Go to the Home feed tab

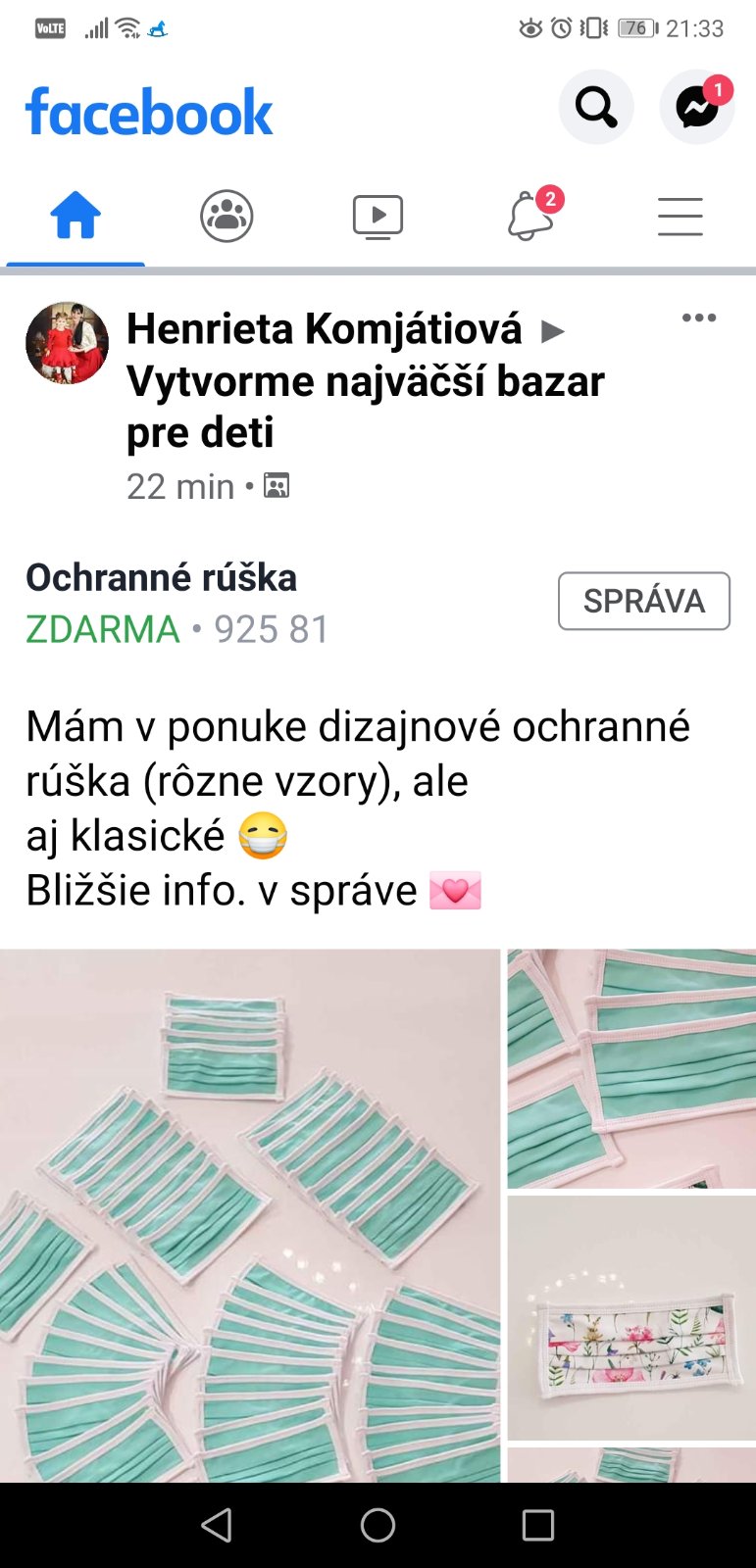click(76, 216)
